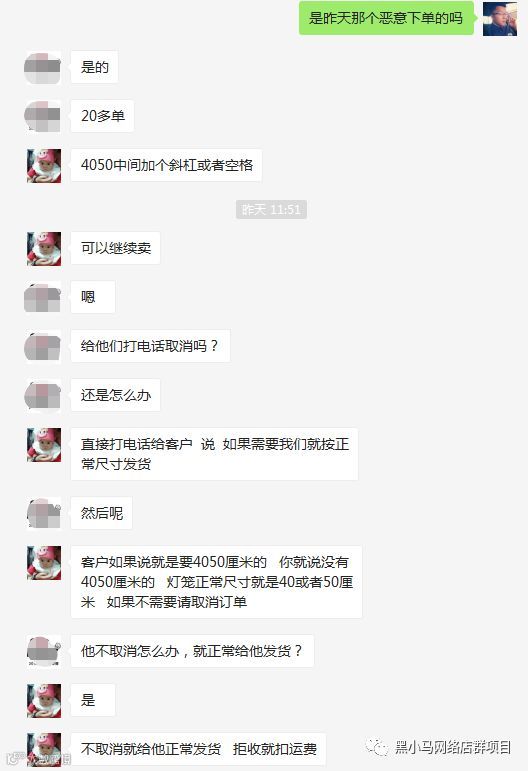Click the message '他不取消怎么办，就正常给他发货？'
528x771 pixels.
point(192,651)
